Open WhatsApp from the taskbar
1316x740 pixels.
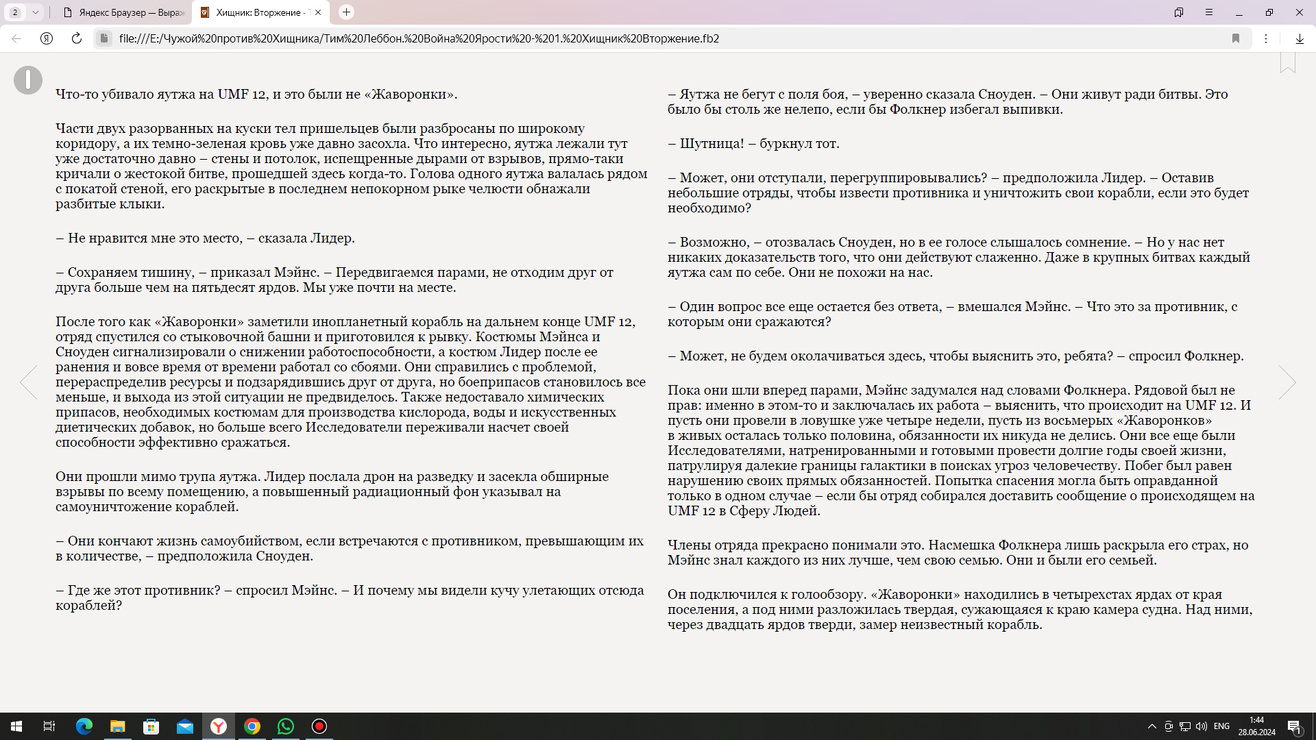click(x=286, y=726)
